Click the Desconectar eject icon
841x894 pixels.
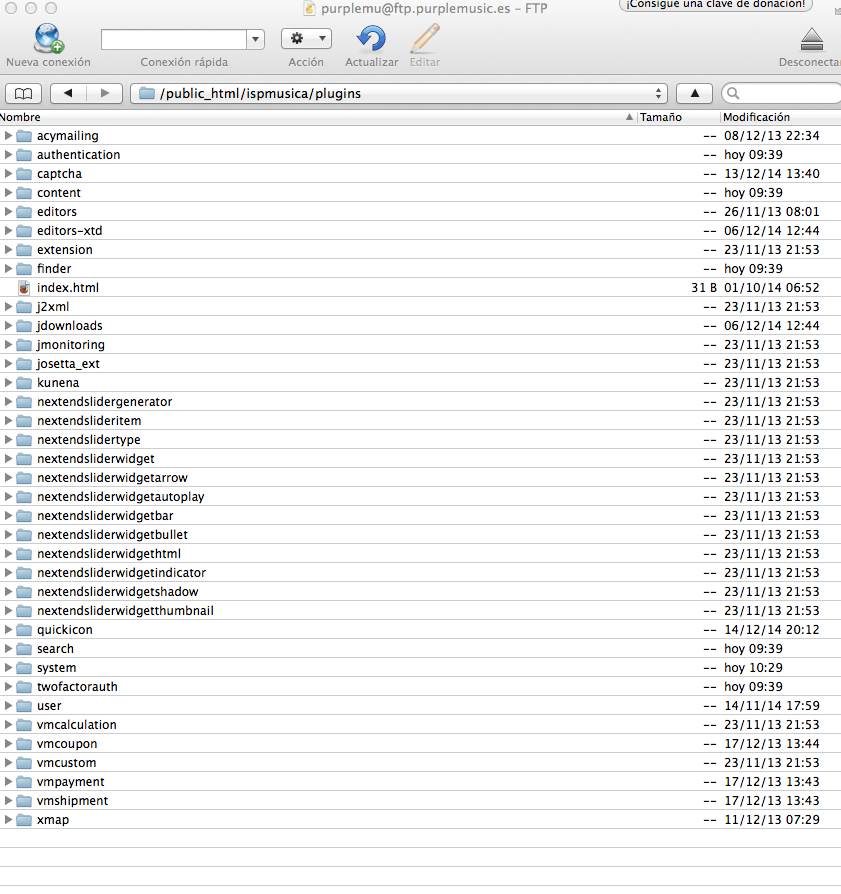pyautogui.click(x=811, y=39)
